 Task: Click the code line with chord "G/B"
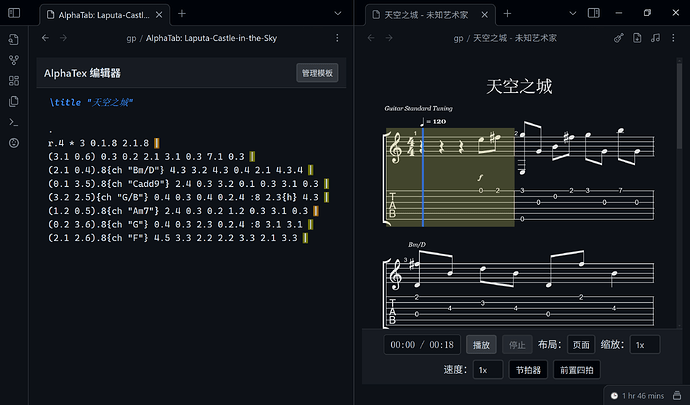point(188,197)
